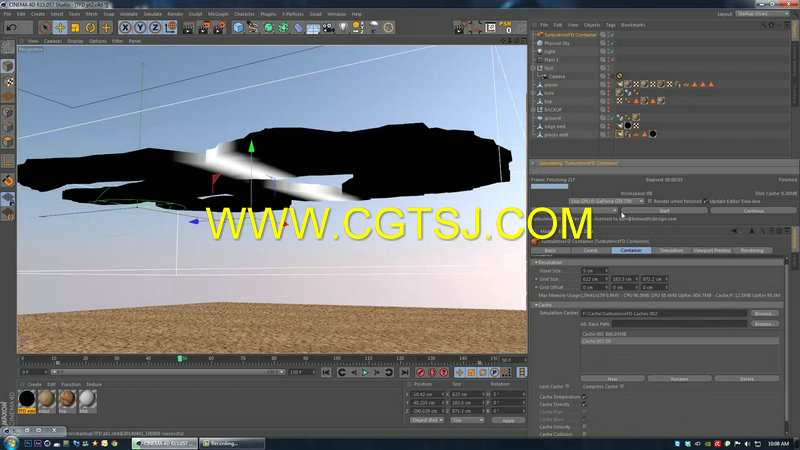800x450 pixels.
Task: Toggle the X axis lock
Action: tap(125, 28)
